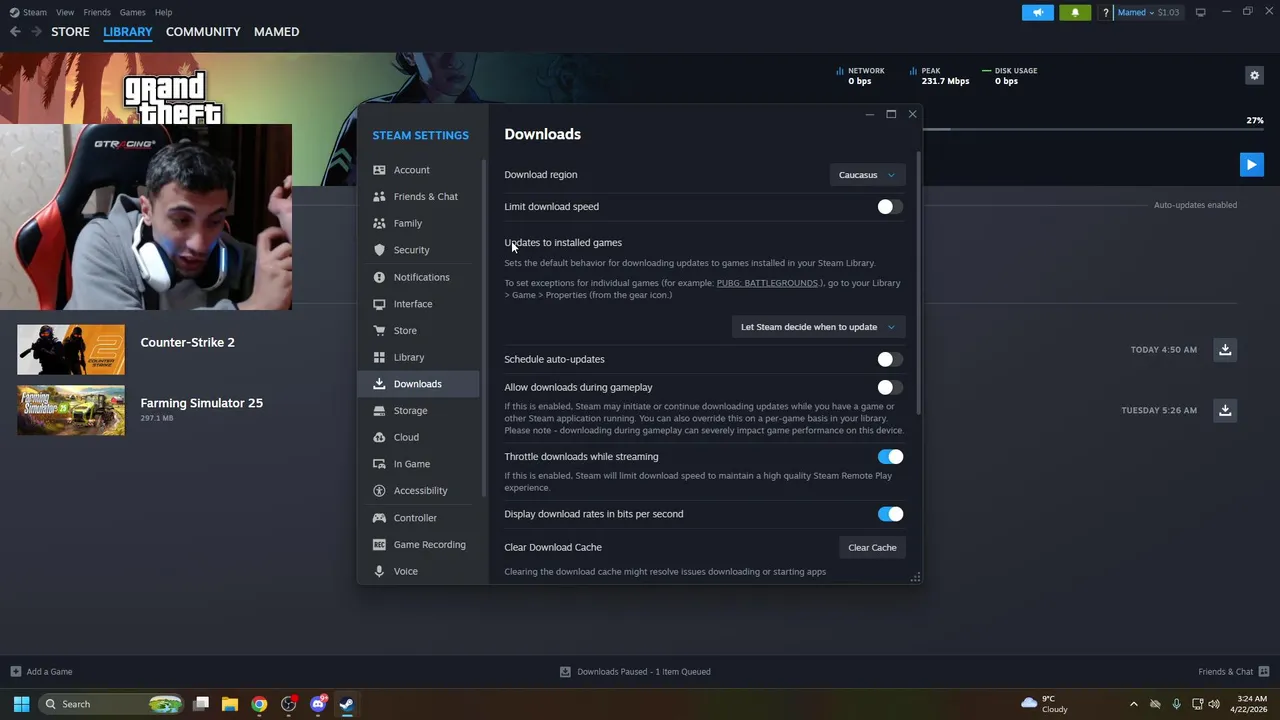Show hidden system tray icons
Viewport: 1280px width, 720px height.
[1133, 704]
